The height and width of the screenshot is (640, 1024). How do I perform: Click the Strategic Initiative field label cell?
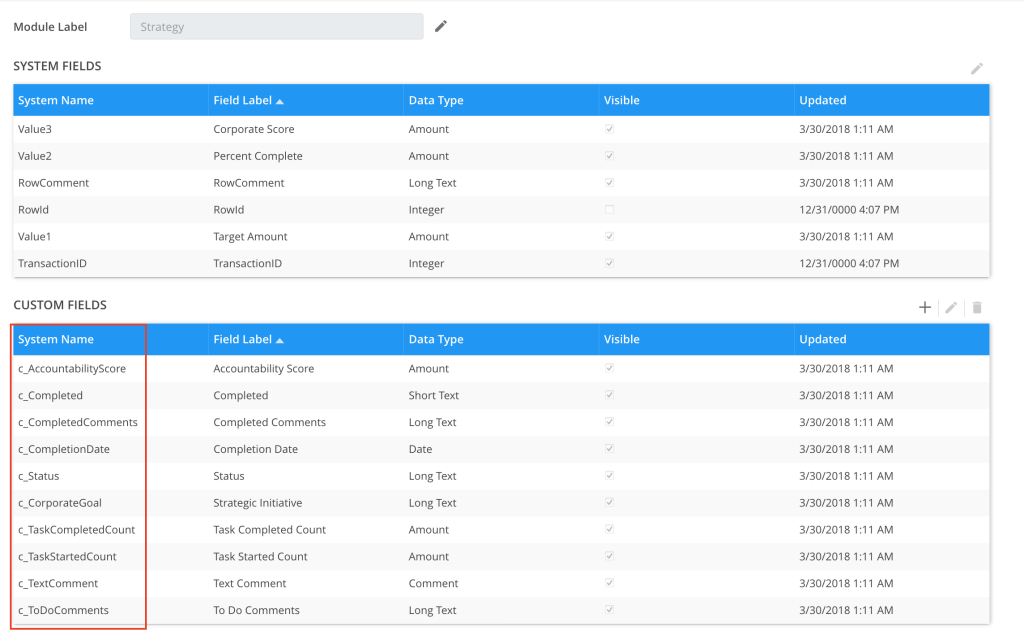(x=257, y=503)
